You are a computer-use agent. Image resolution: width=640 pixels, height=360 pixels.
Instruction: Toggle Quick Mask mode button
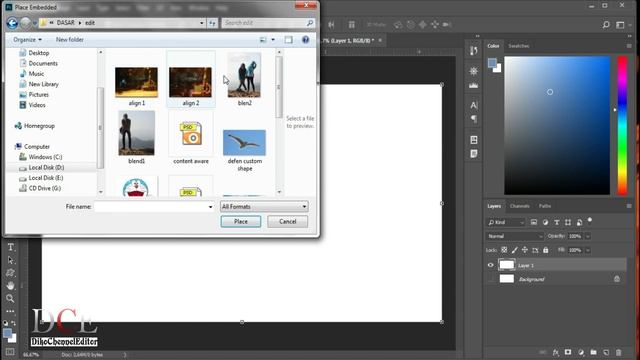10,352
